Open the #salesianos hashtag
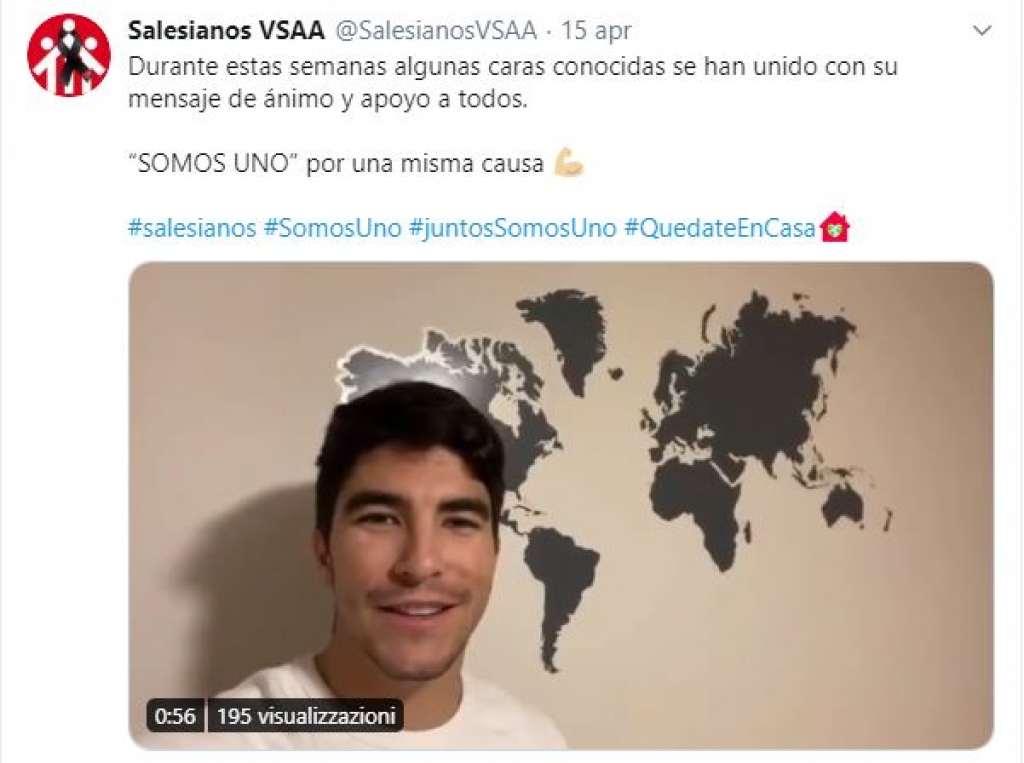The image size is (1024, 763). pyautogui.click(x=192, y=228)
